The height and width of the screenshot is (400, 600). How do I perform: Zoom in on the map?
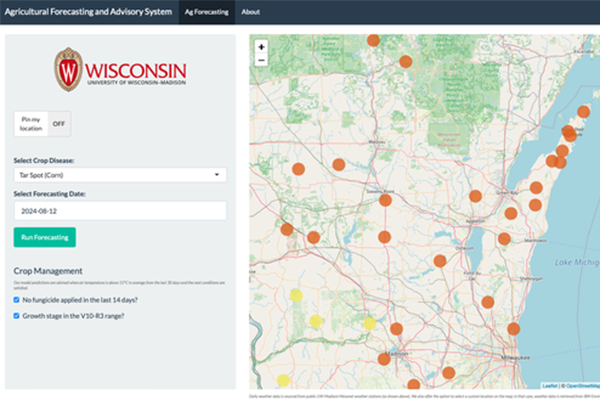click(x=261, y=47)
